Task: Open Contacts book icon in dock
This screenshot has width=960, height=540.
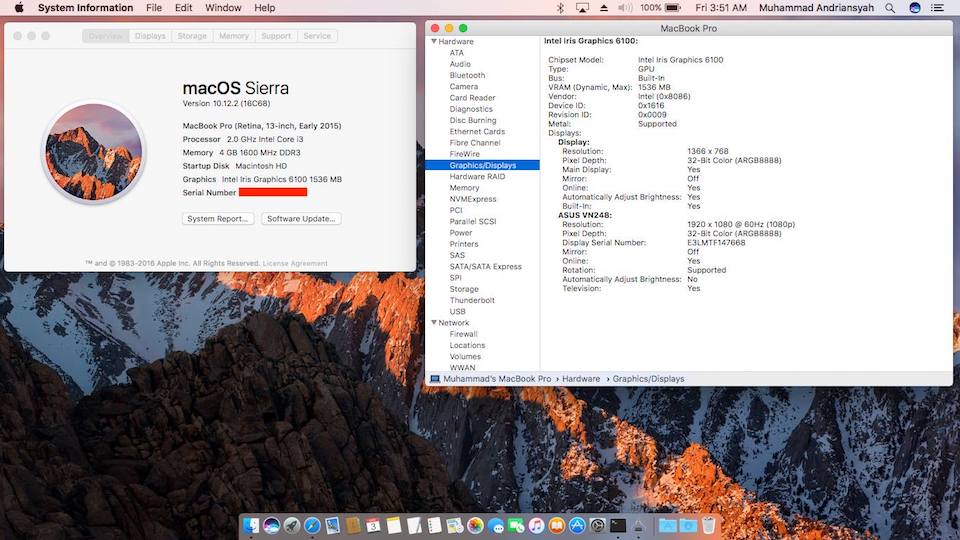Action: [x=353, y=525]
